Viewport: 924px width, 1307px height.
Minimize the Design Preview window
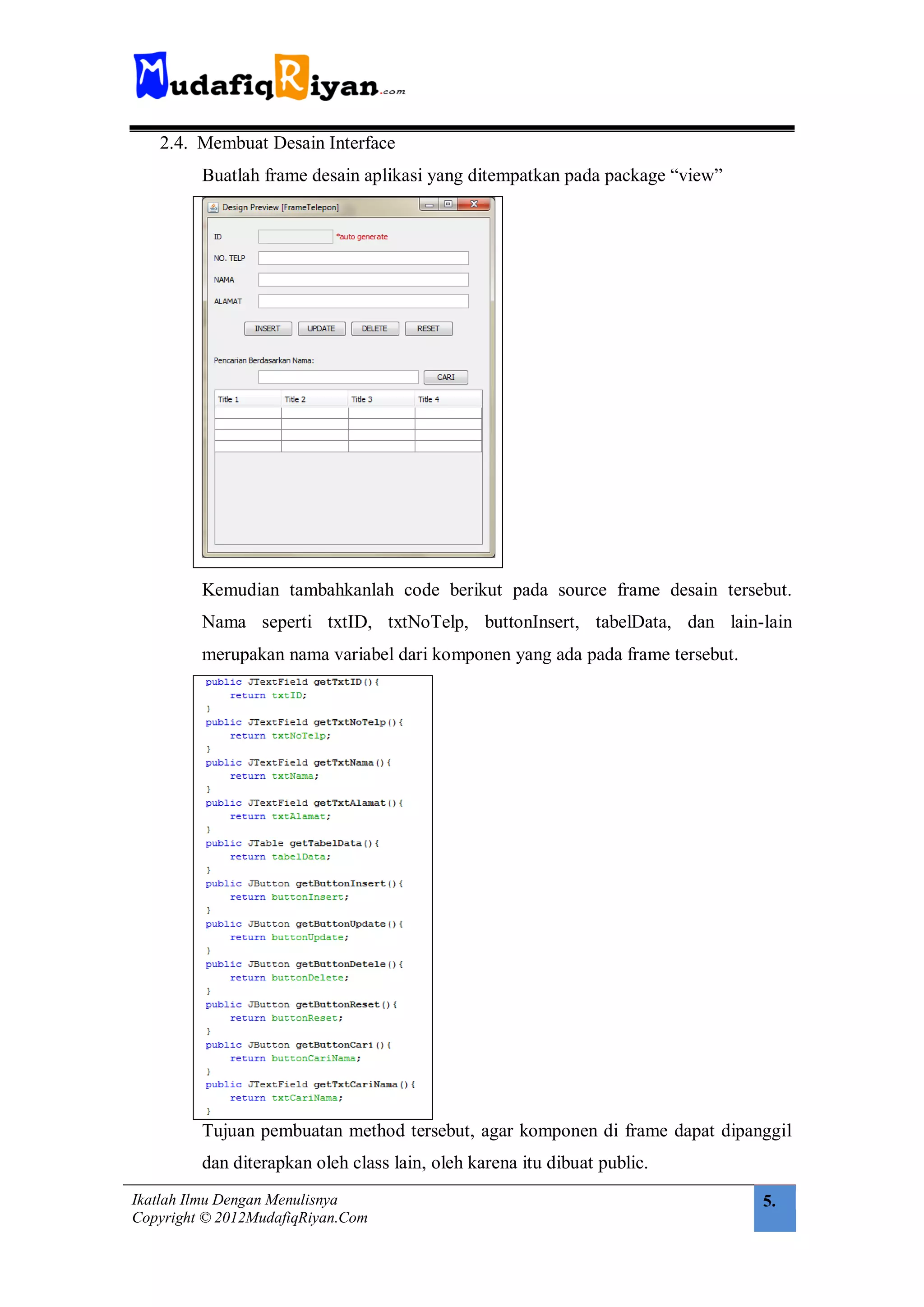coord(429,204)
